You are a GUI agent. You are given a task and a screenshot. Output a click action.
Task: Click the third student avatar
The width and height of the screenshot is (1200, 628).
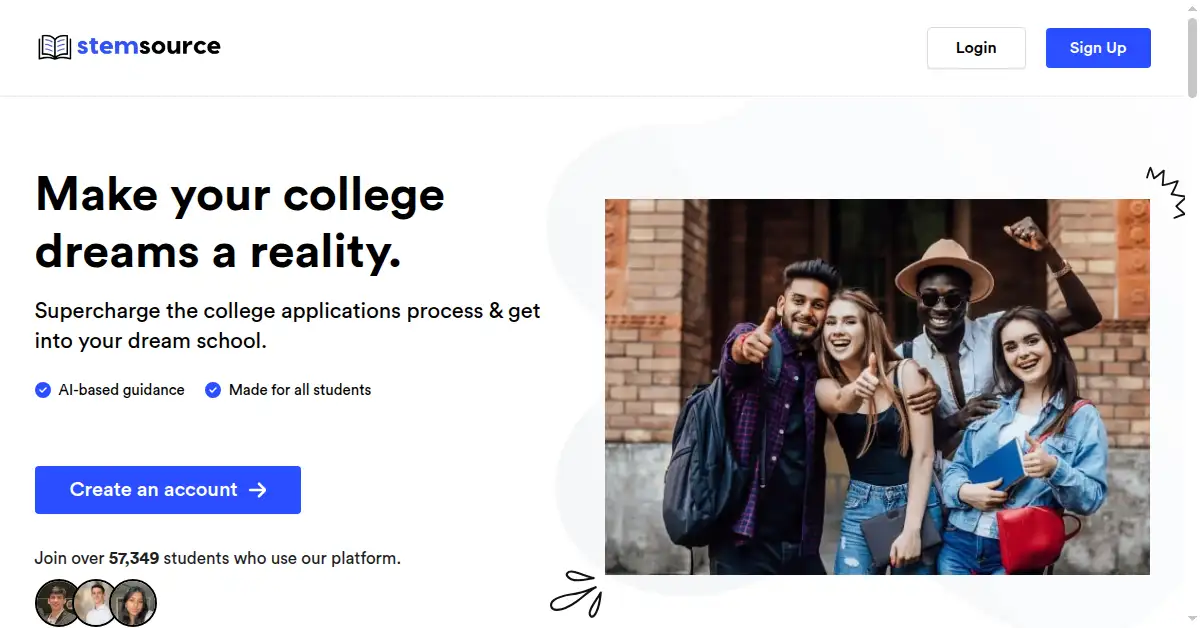click(133, 603)
